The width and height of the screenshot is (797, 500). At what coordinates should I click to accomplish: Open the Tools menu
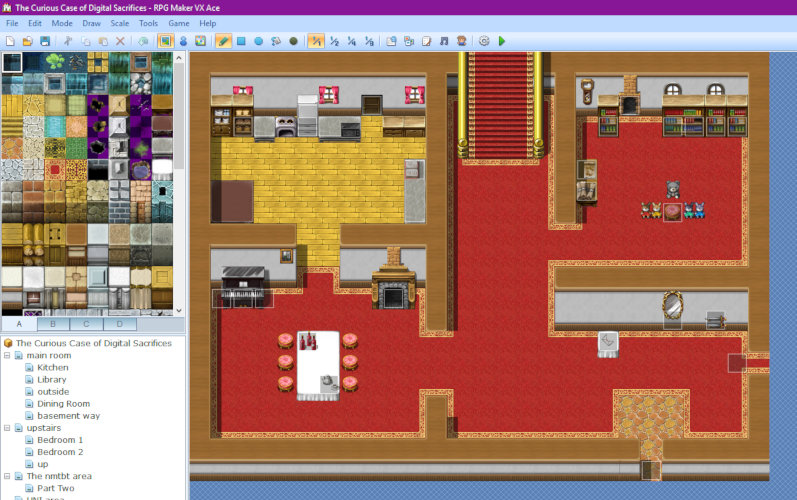point(148,23)
